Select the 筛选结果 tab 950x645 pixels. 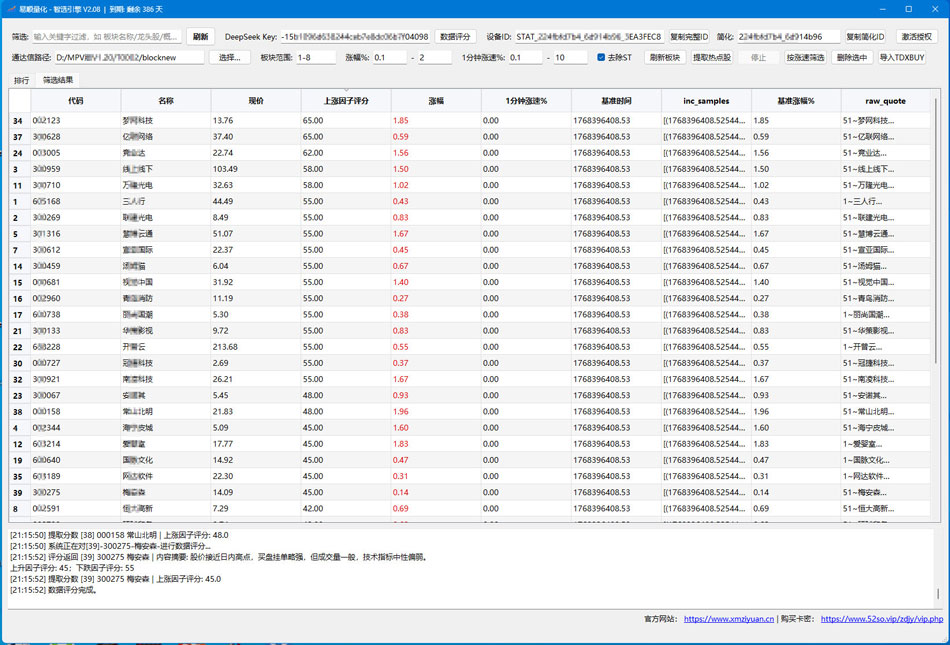click(56, 79)
